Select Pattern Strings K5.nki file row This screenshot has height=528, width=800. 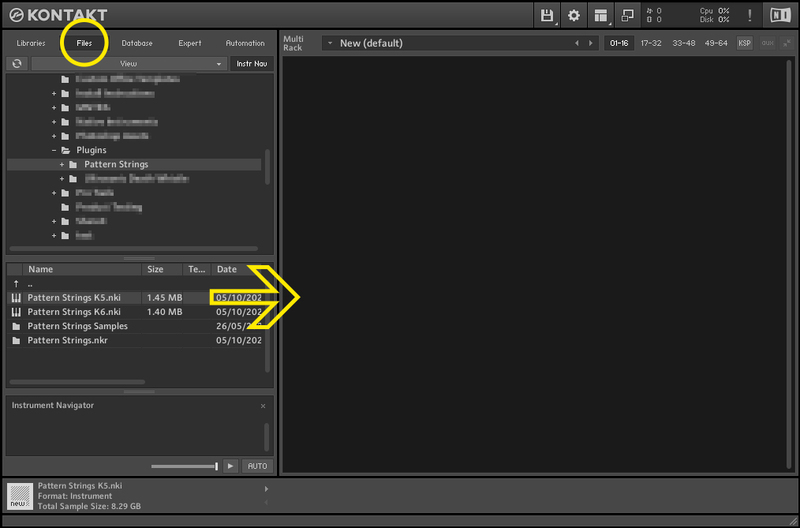point(136,298)
